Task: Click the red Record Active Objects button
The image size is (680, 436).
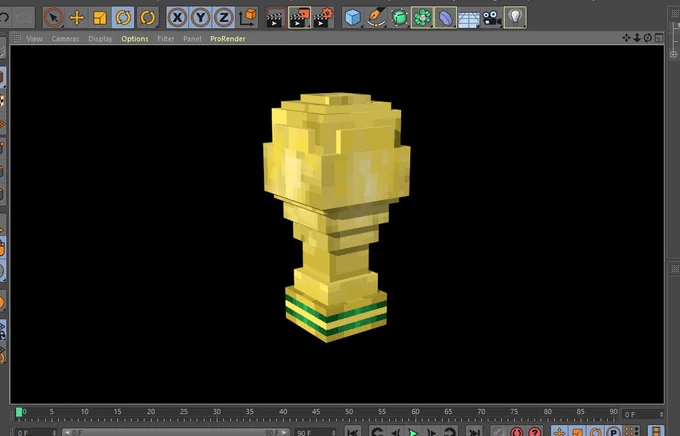Action: [x=516, y=432]
